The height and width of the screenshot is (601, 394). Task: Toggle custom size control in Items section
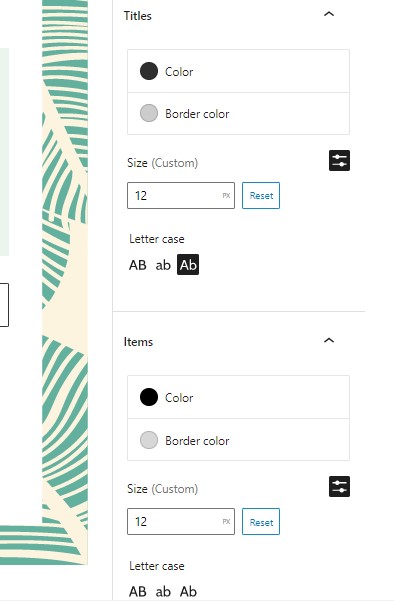tap(339, 486)
